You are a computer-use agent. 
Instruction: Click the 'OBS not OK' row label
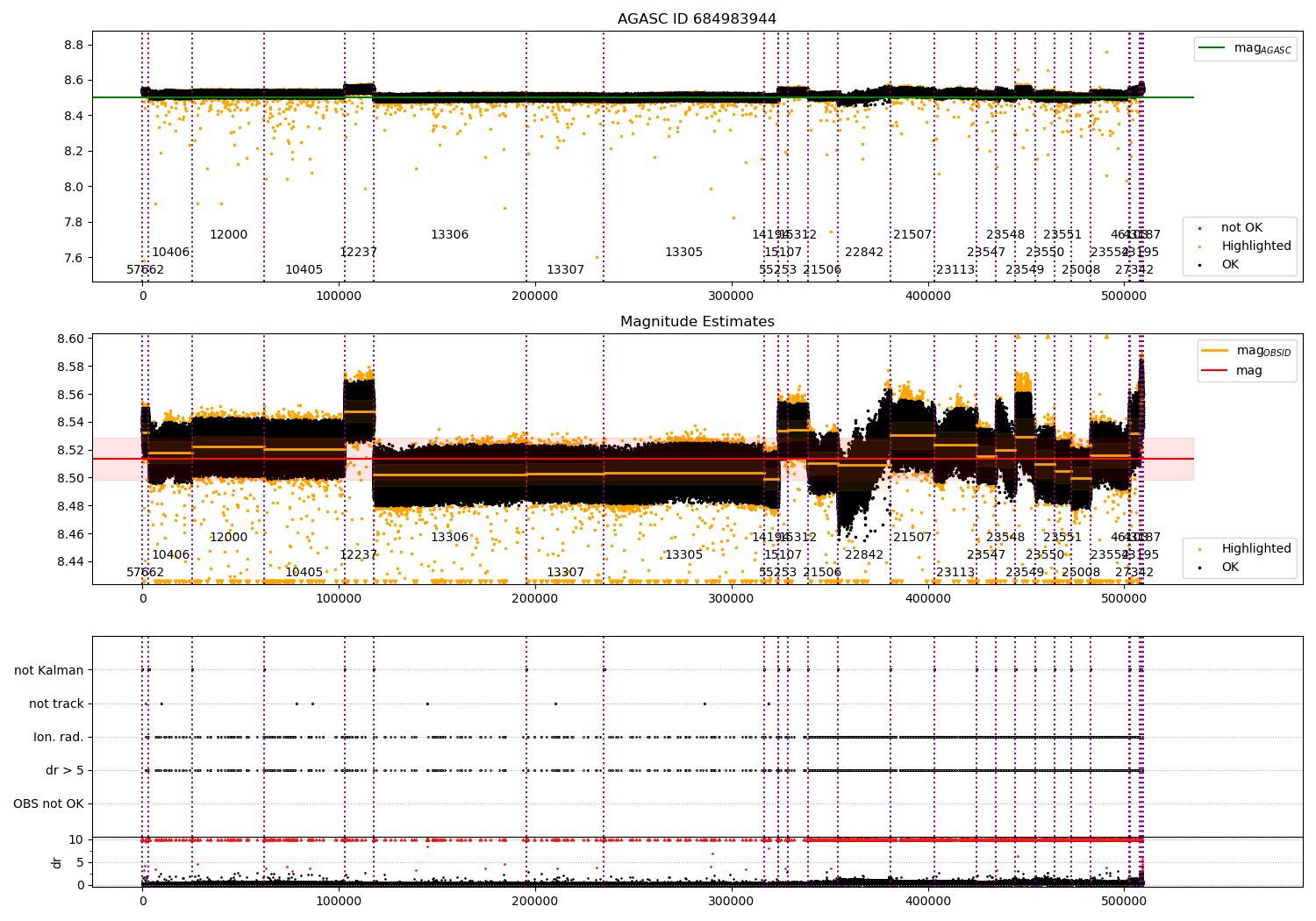[x=49, y=804]
